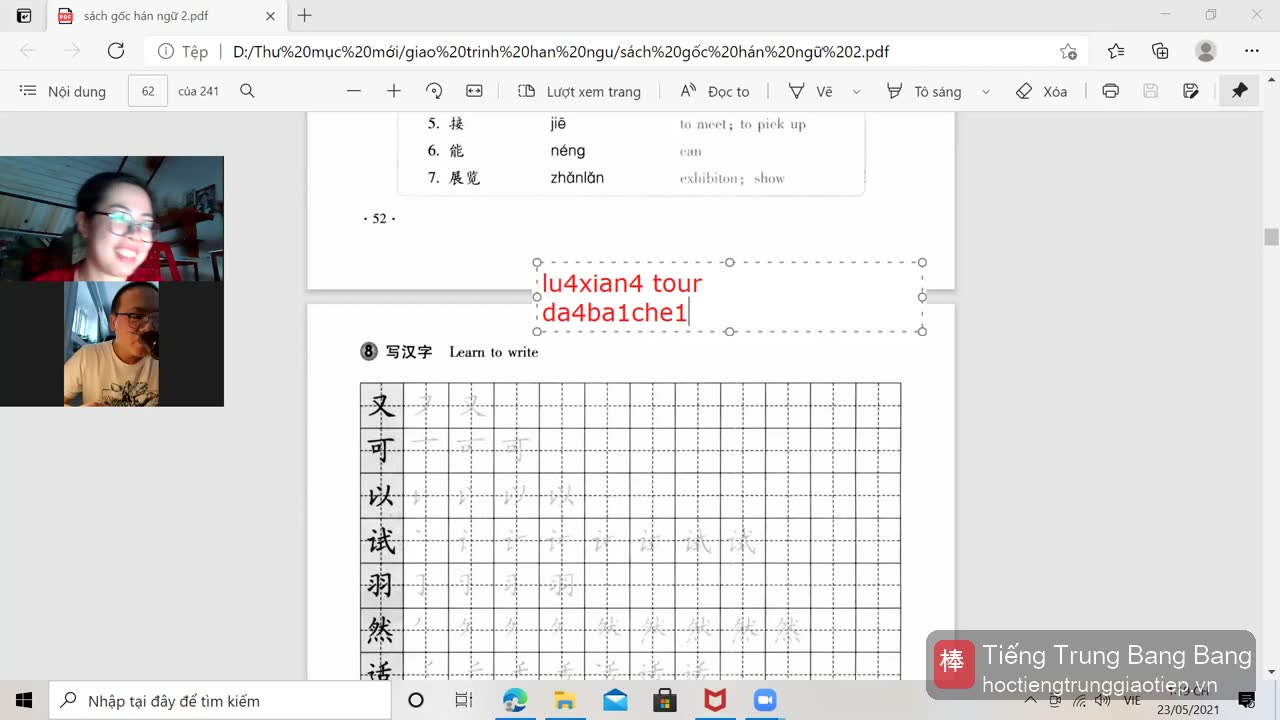Zoom in with the plus icon
The image size is (1280, 720).
394,91
